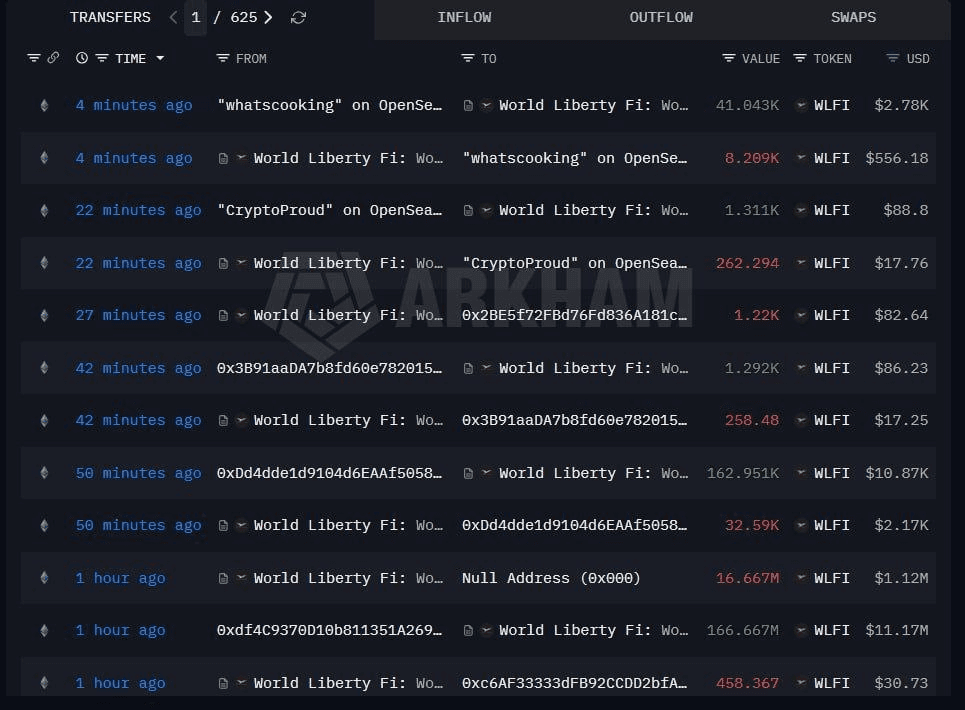Viewport: 965px width, 710px height.
Task: Click Ethereum icon in $2.78K row
Action: (x=44, y=105)
